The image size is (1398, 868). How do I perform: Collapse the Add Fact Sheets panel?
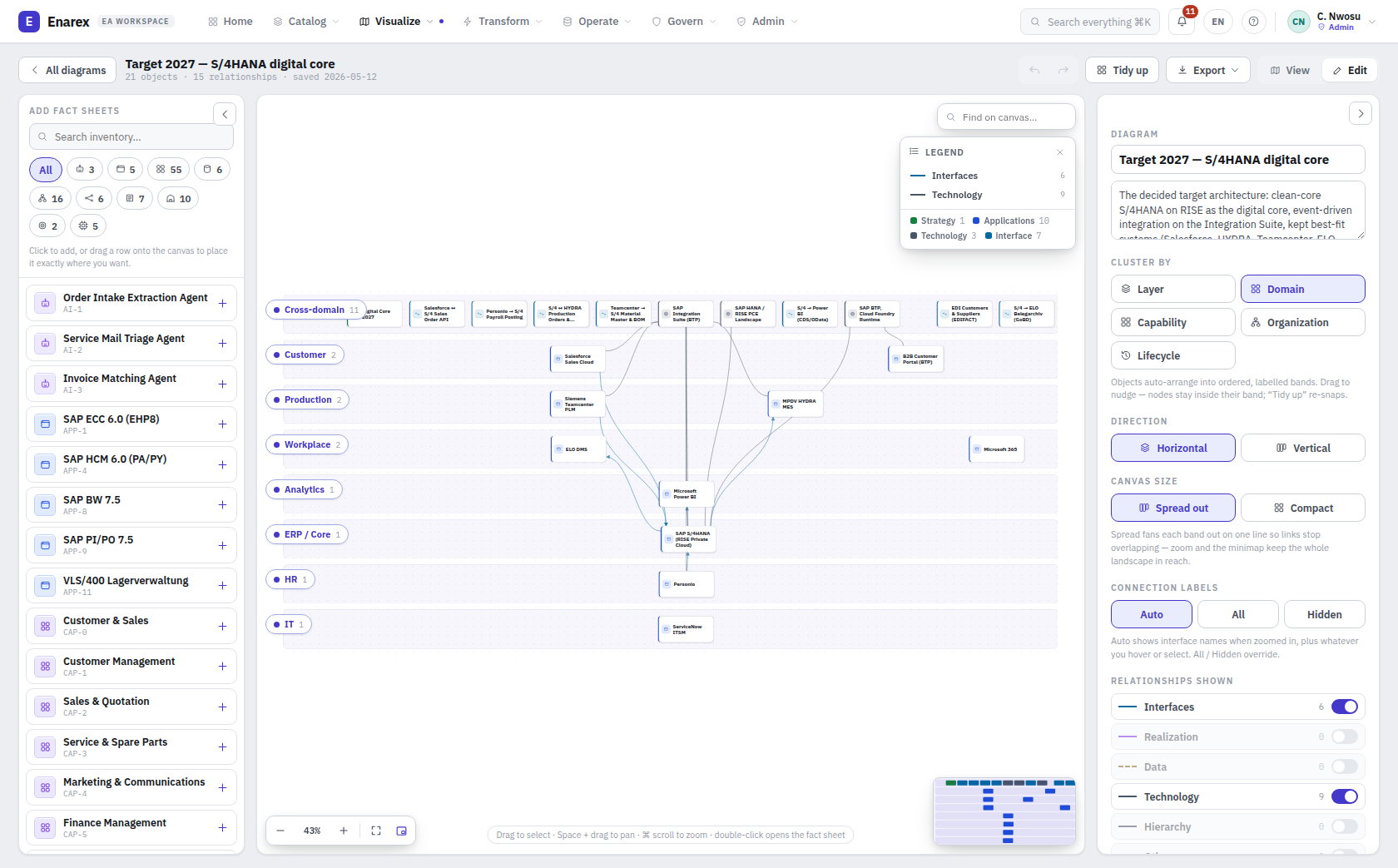225,114
